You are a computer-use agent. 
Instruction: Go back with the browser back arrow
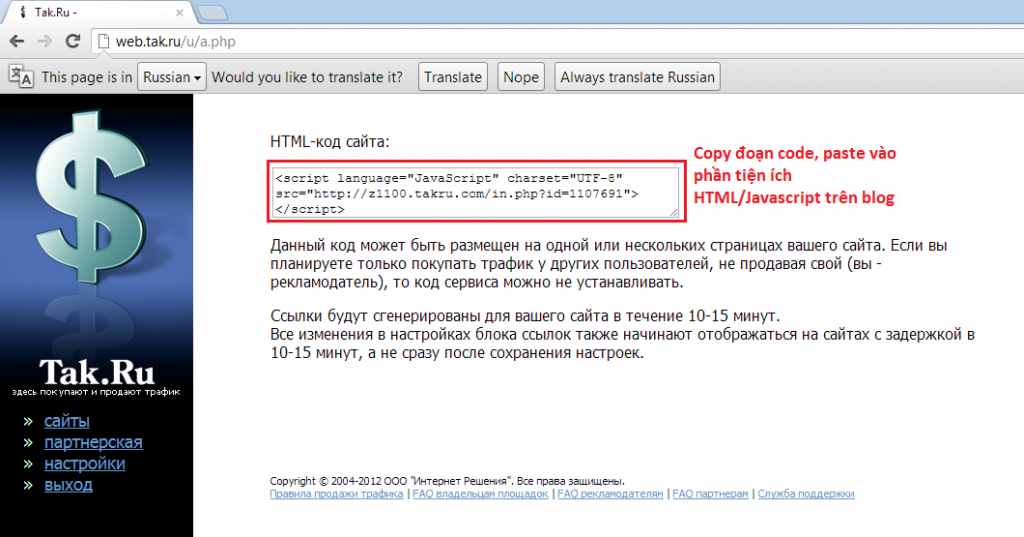tap(18, 42)
